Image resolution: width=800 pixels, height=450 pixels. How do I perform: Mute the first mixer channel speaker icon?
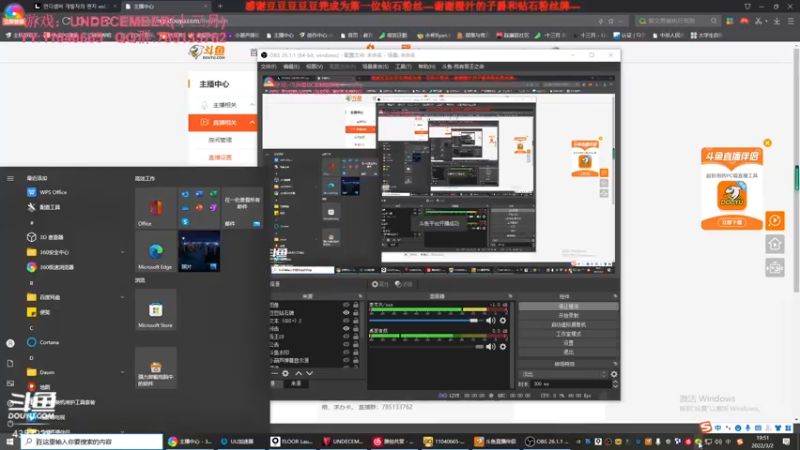pyautogui.click(x=490, y=320)
